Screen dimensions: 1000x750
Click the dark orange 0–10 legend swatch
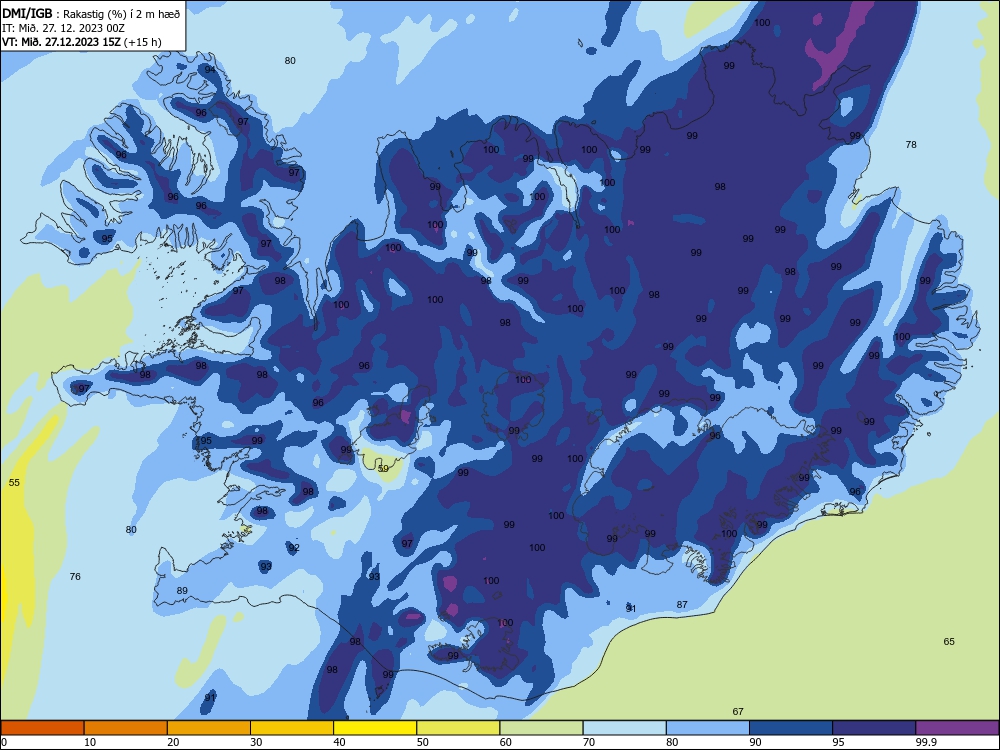coord(42,728)
